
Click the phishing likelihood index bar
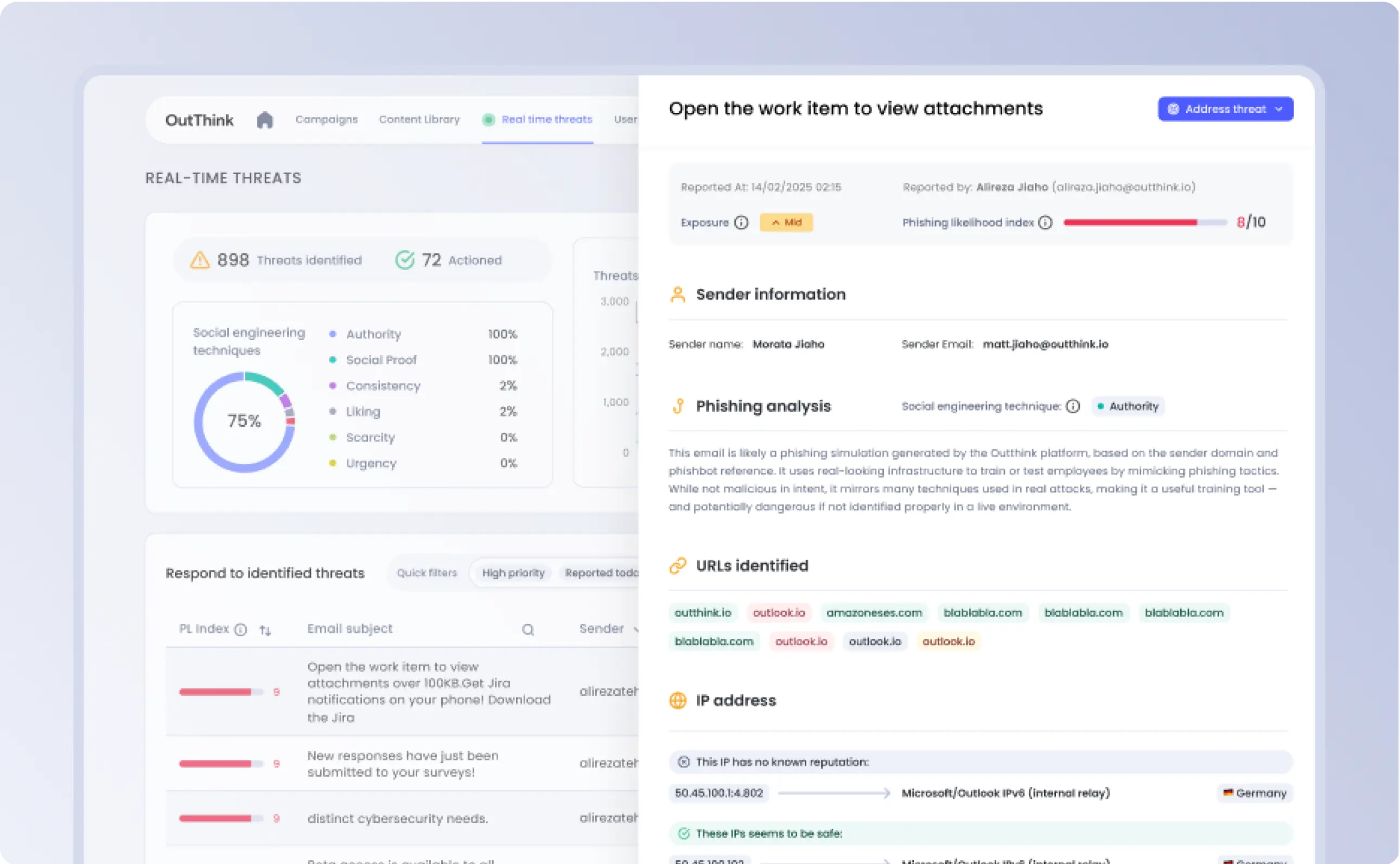[x=1144, y=222]
